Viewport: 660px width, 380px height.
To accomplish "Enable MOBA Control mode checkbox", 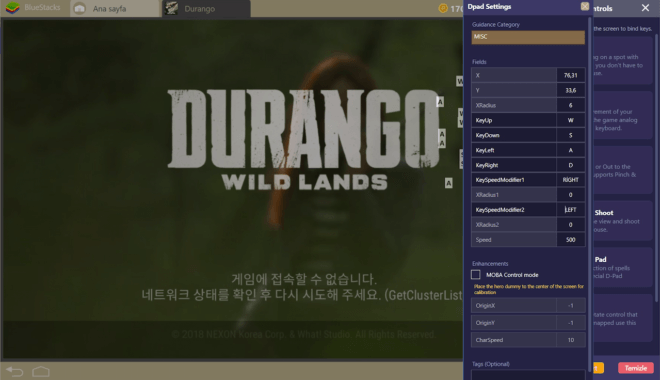I will coord(476,275).
